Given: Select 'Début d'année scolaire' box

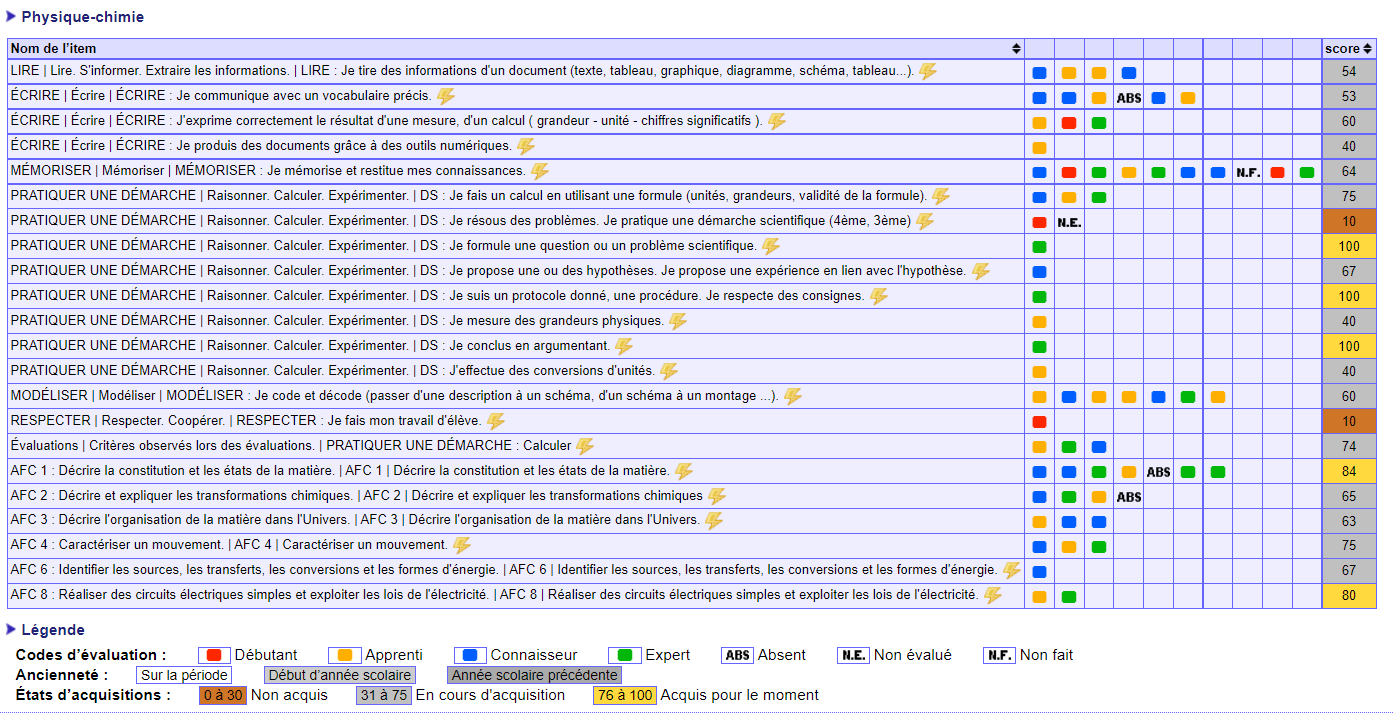Looking at the screenshot, I should pyautogui.click(x=340, y=675).
